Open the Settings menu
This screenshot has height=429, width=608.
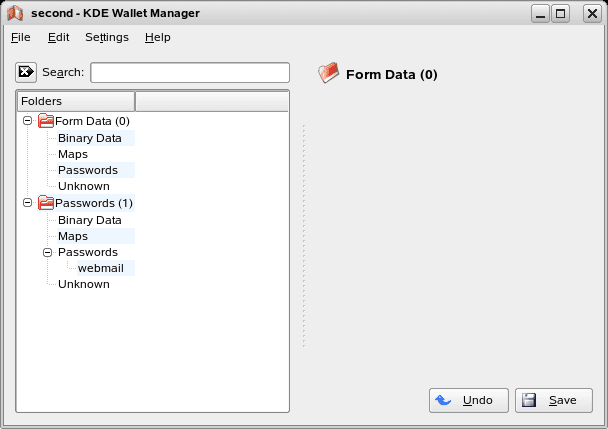point(107,37)
